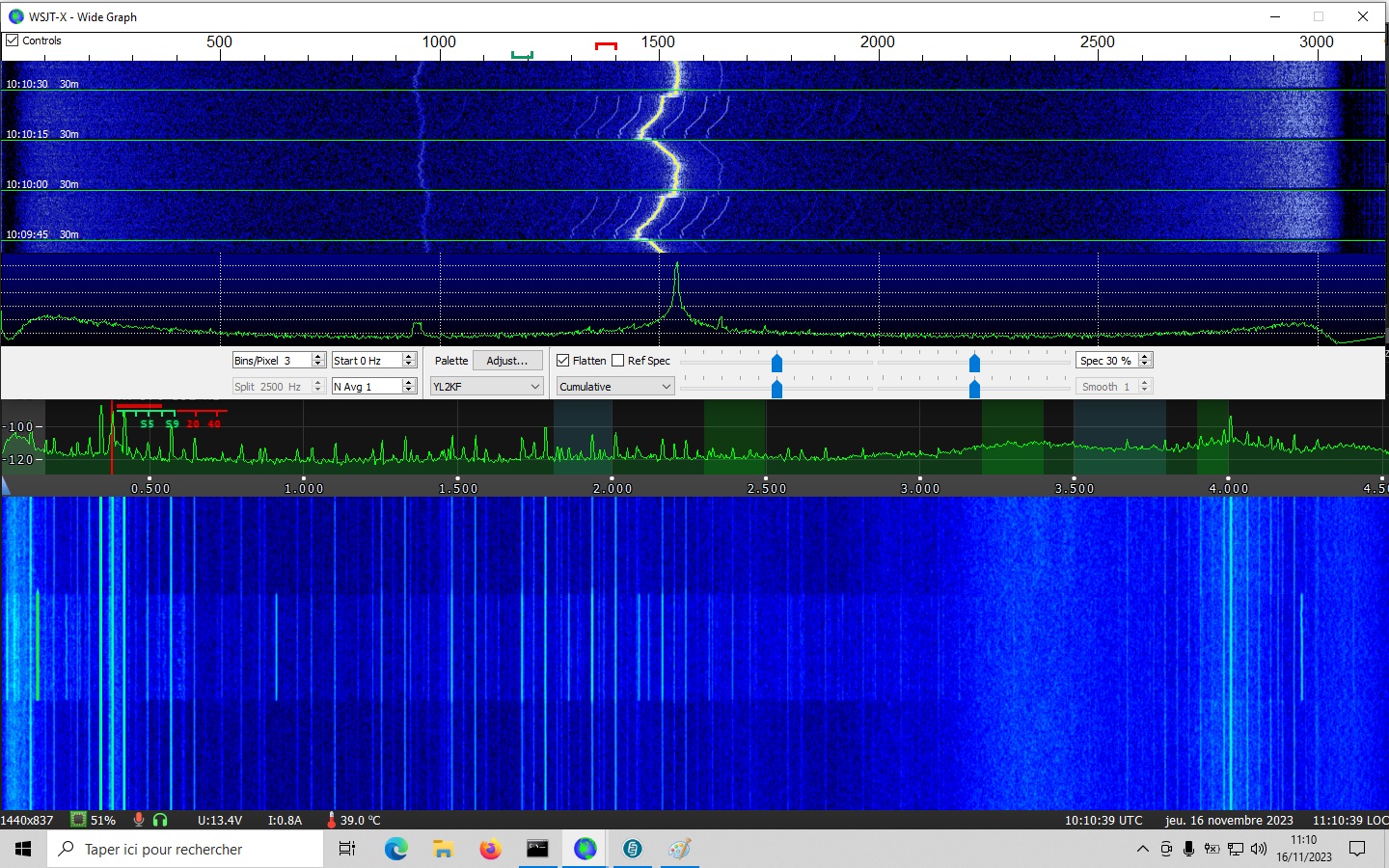Click the U:13.4V voltage readout
Image resolution: width=1389 pixels, height=868 pixels.
(x=220, y=820)
